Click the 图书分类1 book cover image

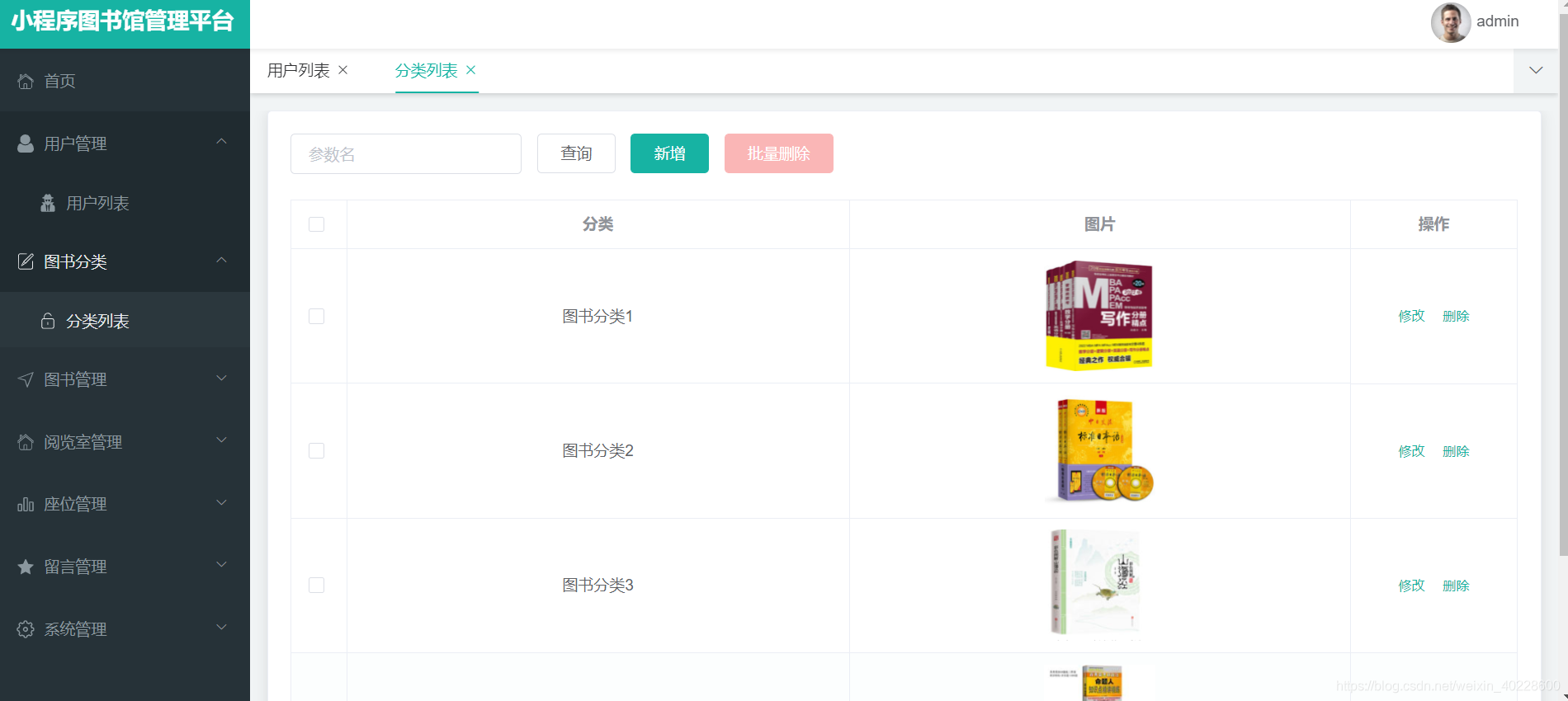coord(1098,316)
